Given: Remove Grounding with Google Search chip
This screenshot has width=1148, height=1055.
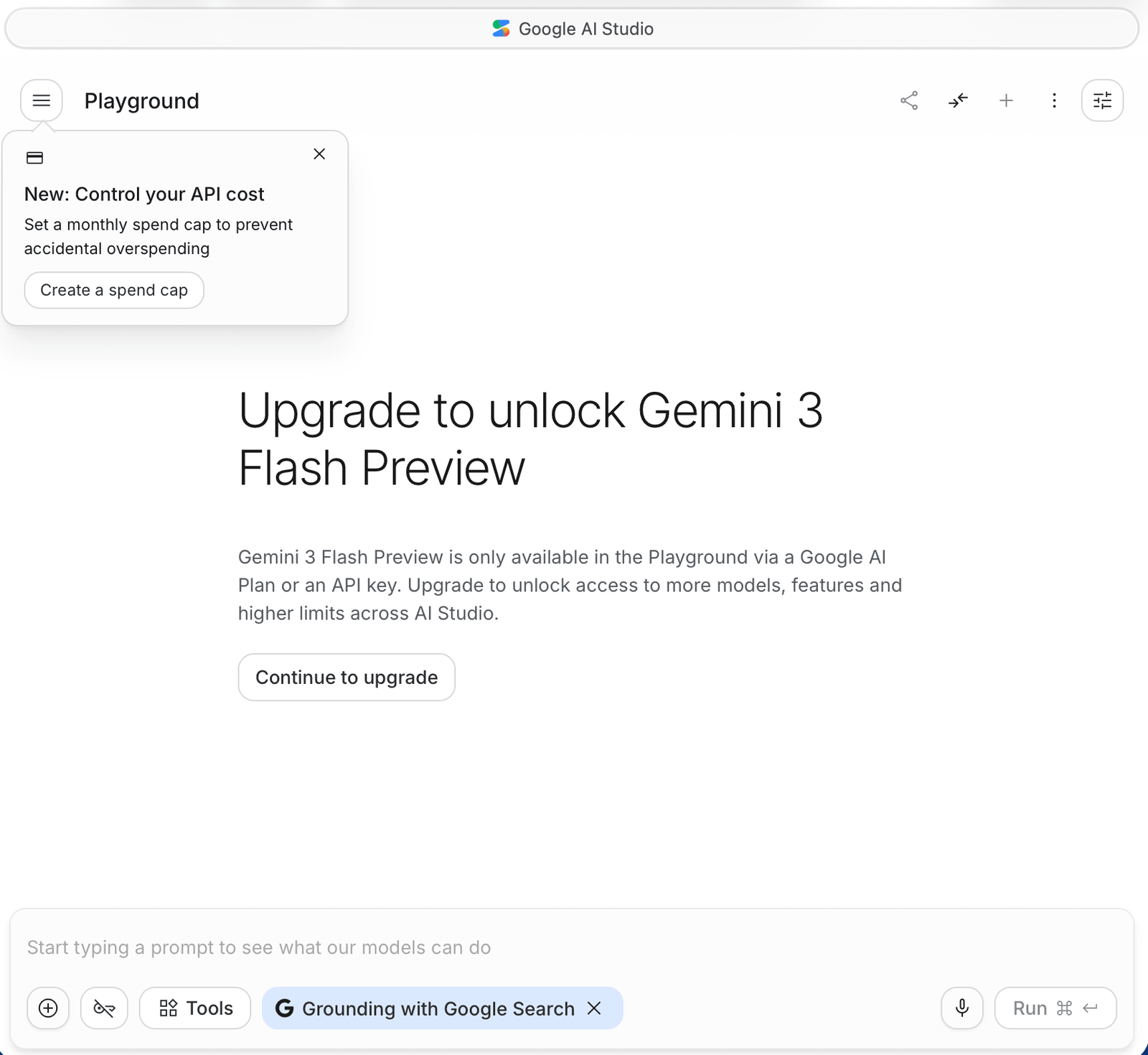Looking at the screenshot, I should coord(594,1008).
